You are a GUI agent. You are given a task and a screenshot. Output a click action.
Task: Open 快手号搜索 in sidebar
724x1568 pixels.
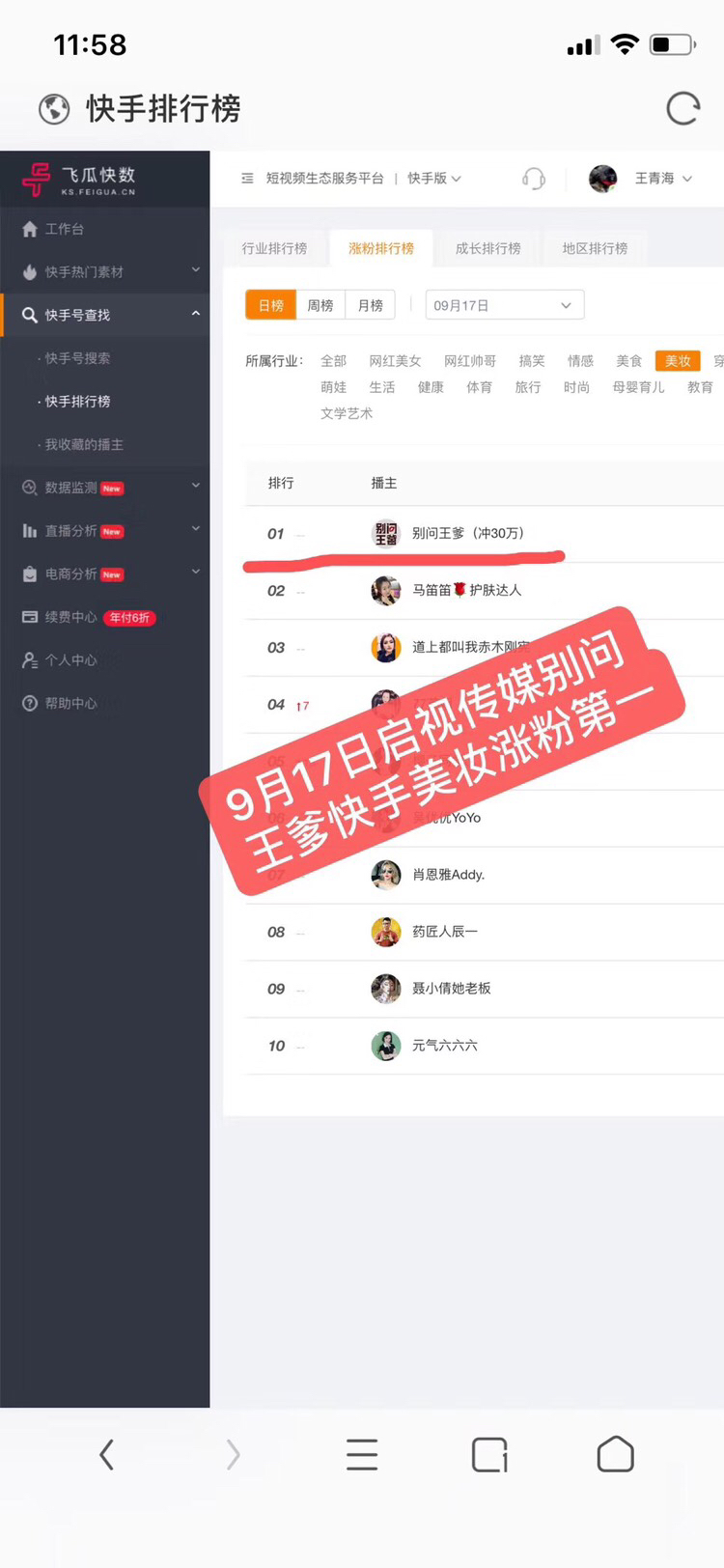coord(77,358)
